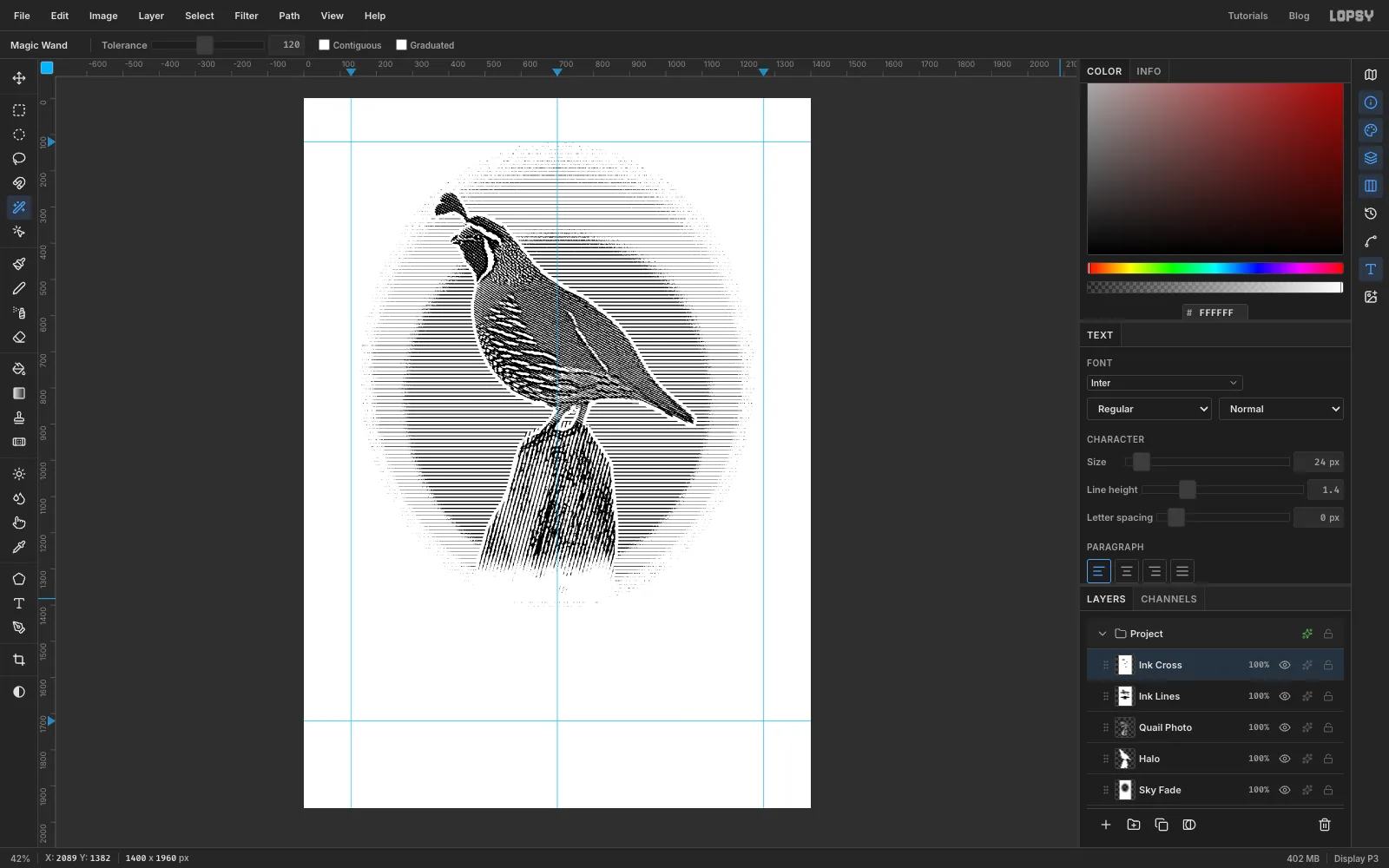Select the Crop tool
The width and height of the screenshot is (1389, 868).
coord(19,660)
